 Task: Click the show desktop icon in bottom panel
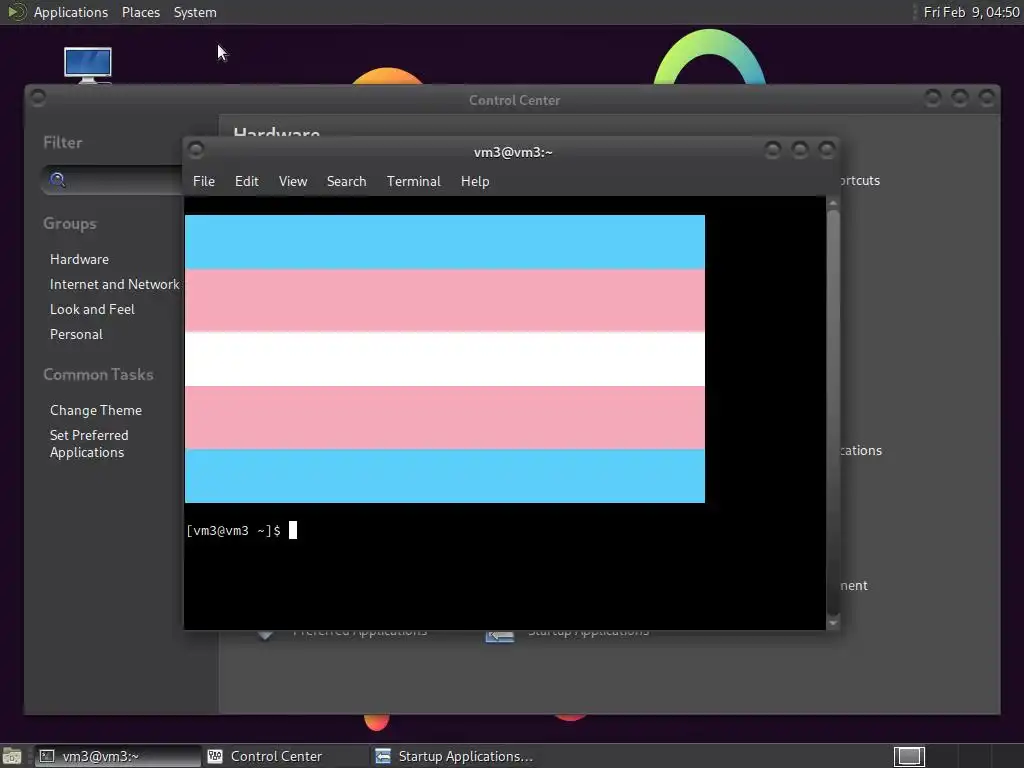[x=12, y=756]
